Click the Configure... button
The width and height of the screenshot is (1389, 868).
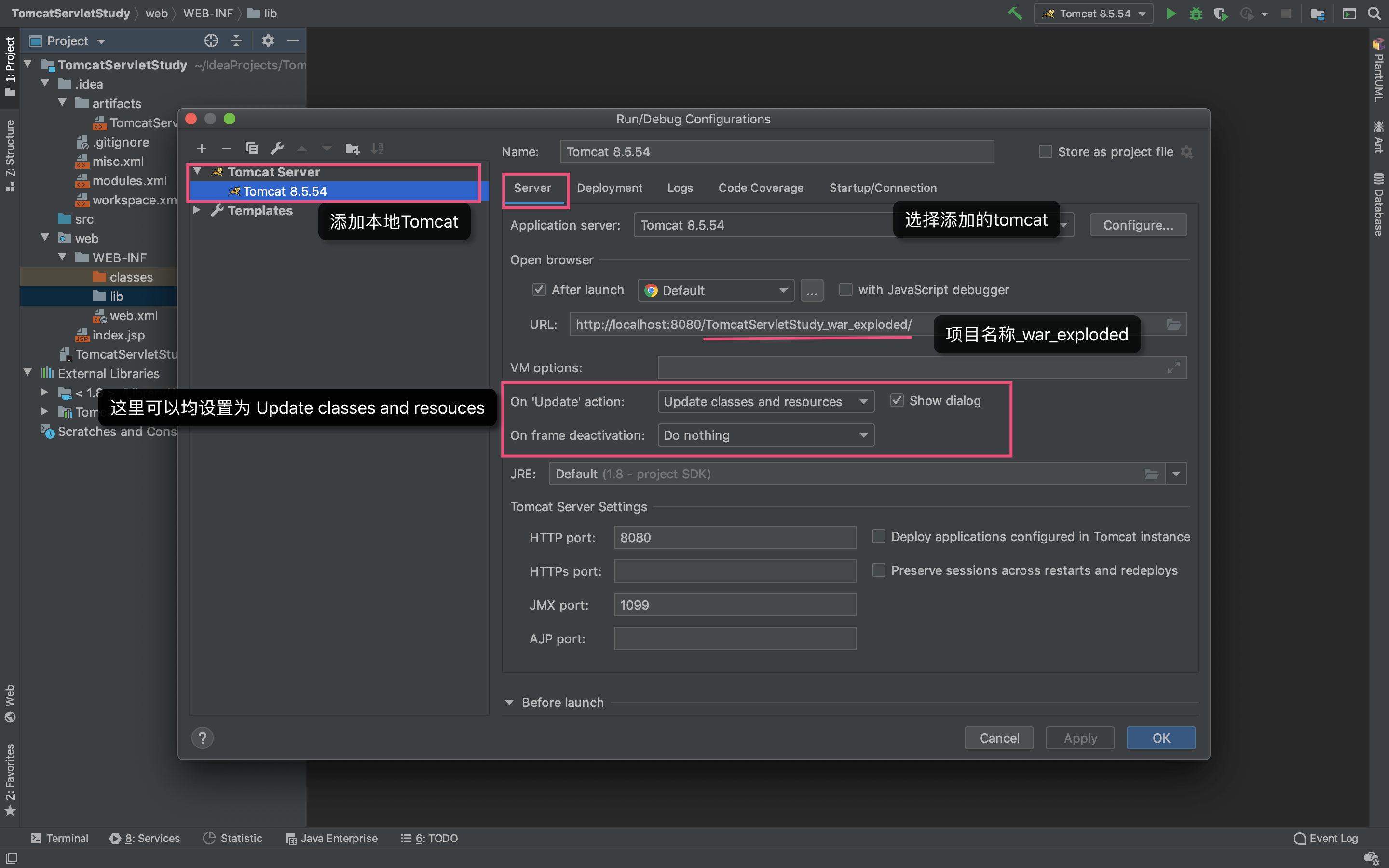[x=1138, y=225]
